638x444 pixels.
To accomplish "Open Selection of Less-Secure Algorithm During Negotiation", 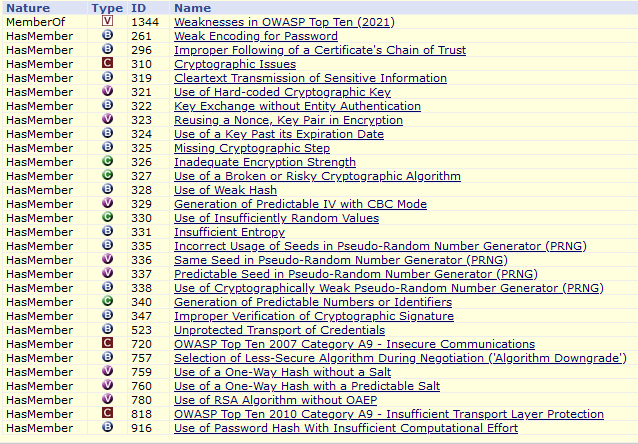I will [x=400, y=358].
